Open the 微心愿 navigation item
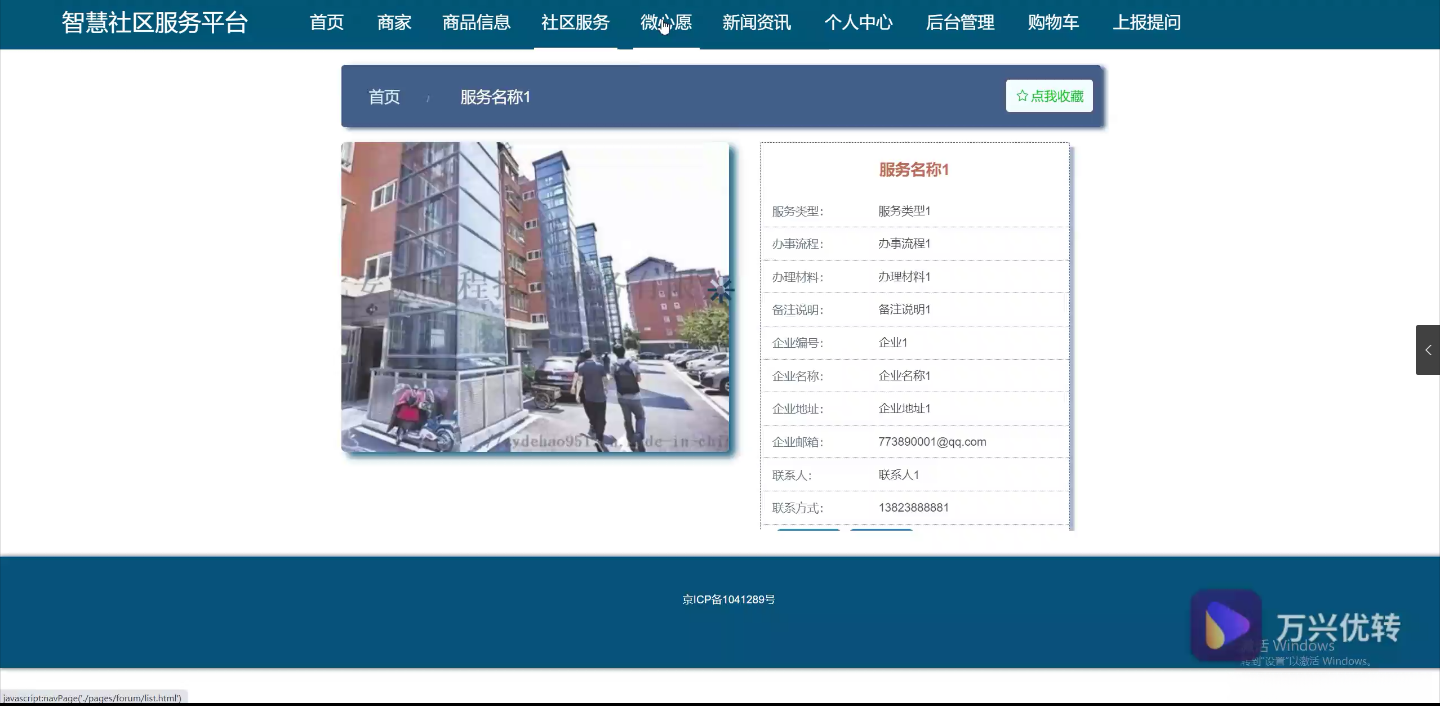The height and width of the screenshot is (706, 1440). (x=666, y=22)
